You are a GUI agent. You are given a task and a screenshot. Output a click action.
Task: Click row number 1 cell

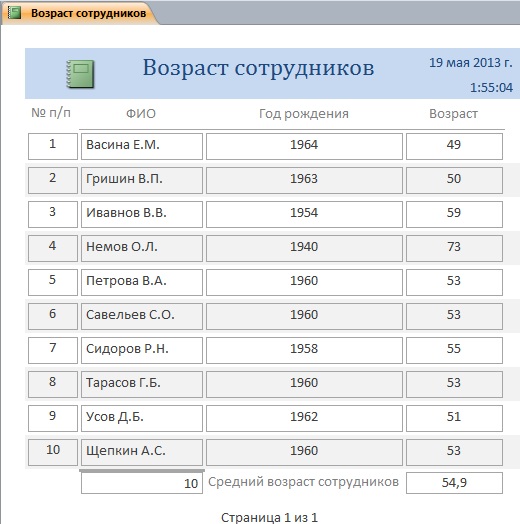53,146
